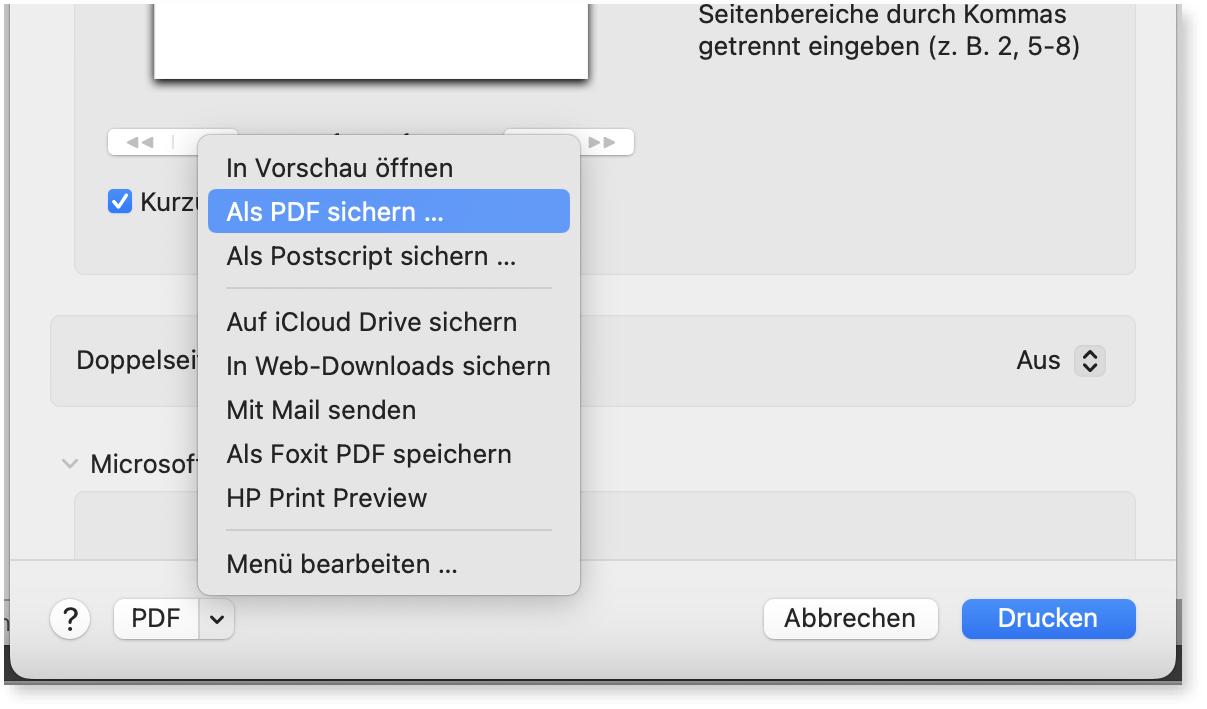Jump to the last preview page

(x=603, y=142)
